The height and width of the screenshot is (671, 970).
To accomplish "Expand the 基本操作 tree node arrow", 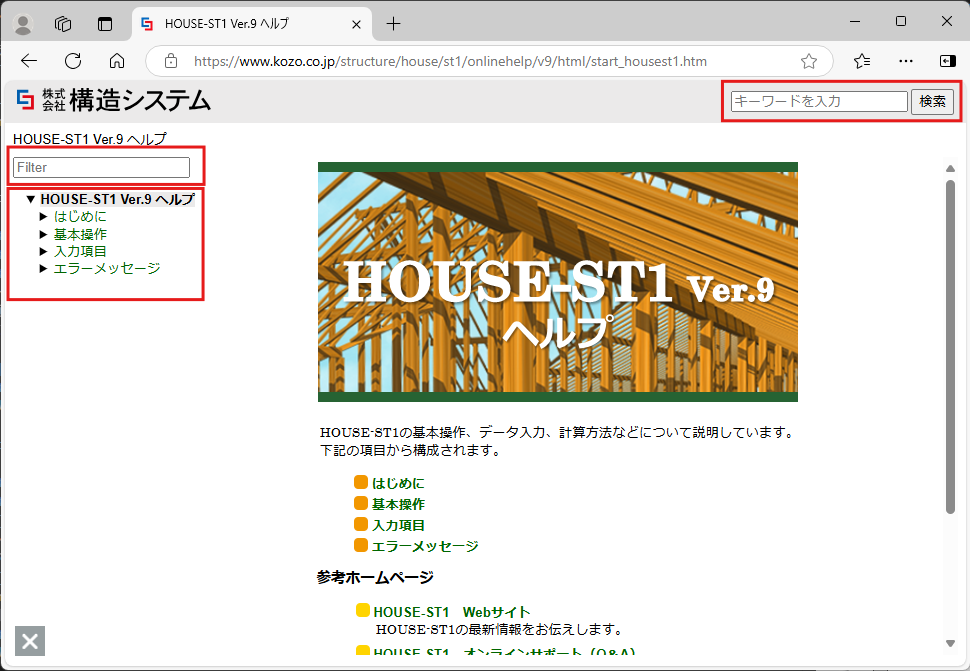I will click(x=43, y=234).
